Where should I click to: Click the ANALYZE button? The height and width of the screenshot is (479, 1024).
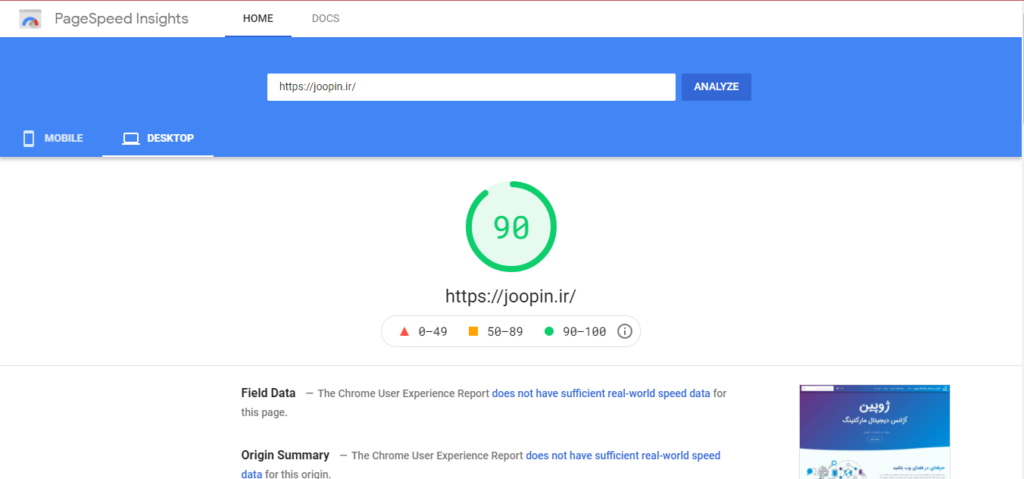coord(716,87)
